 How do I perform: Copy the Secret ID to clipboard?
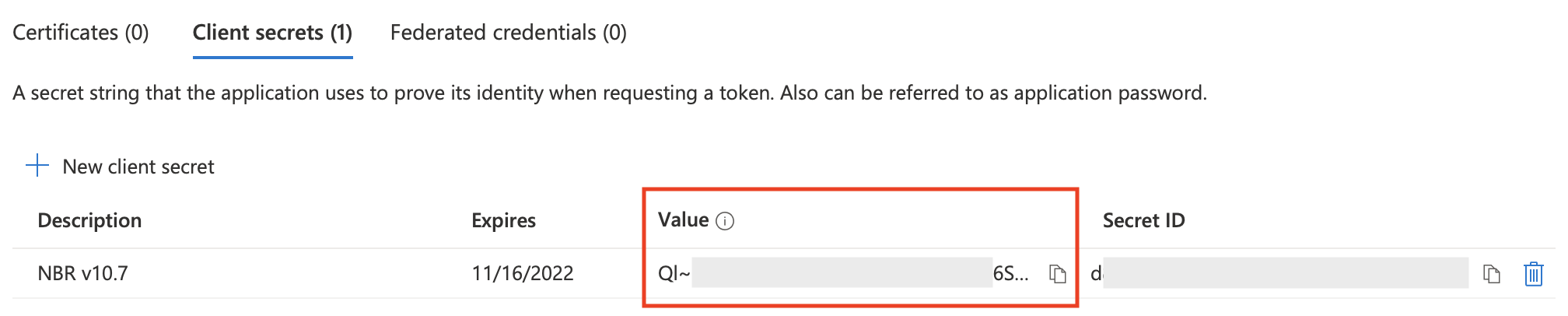click(1490, 274)
